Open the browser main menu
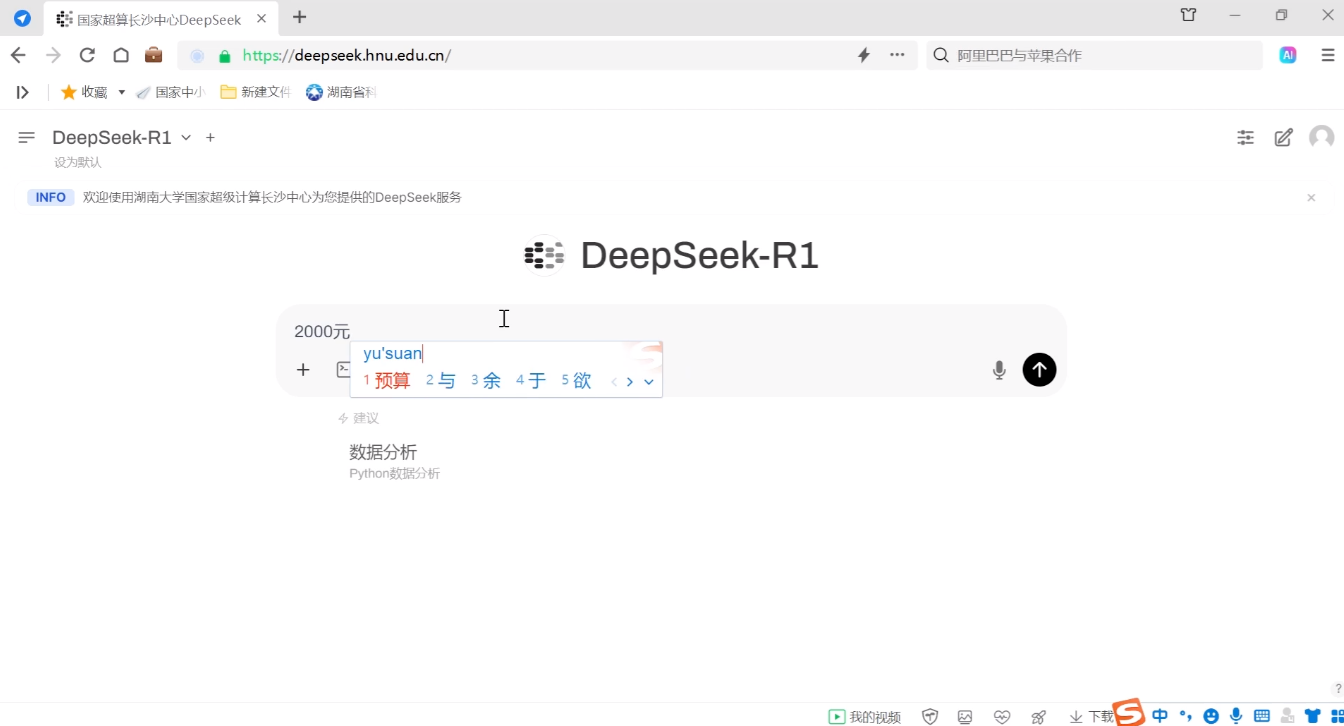The width and height of the screenshot is (1344, 726). (1327, 55)
